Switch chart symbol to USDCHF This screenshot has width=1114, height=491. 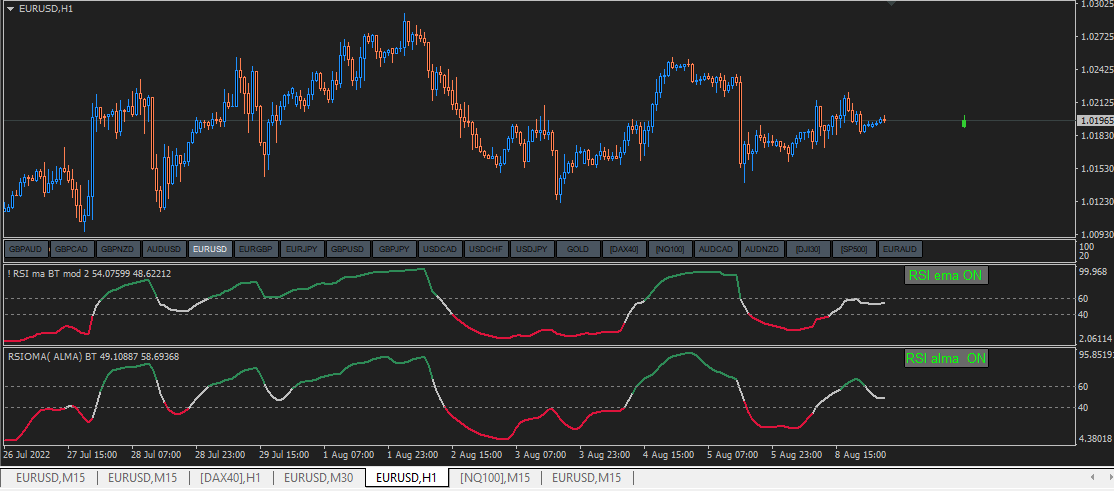click(487, 249)
